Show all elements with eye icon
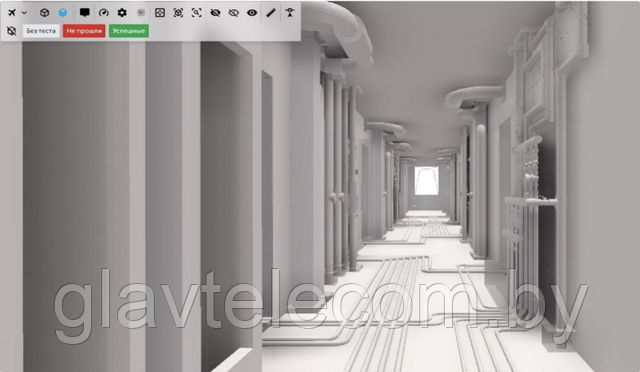 [252, 13]
